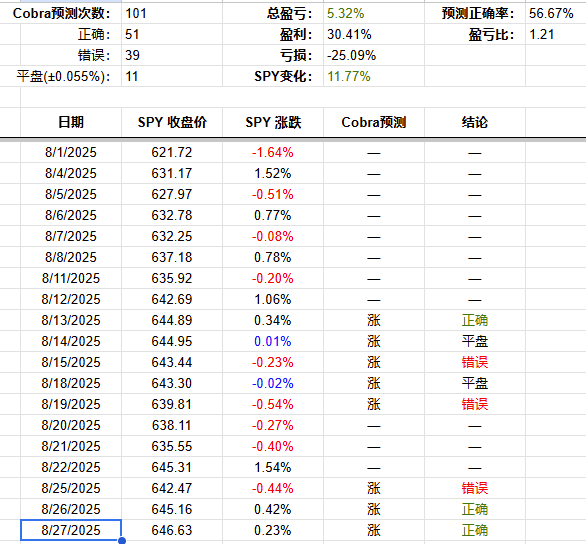Click the -0.08% change cell
The image size is (586, 544).
point(273,236)
